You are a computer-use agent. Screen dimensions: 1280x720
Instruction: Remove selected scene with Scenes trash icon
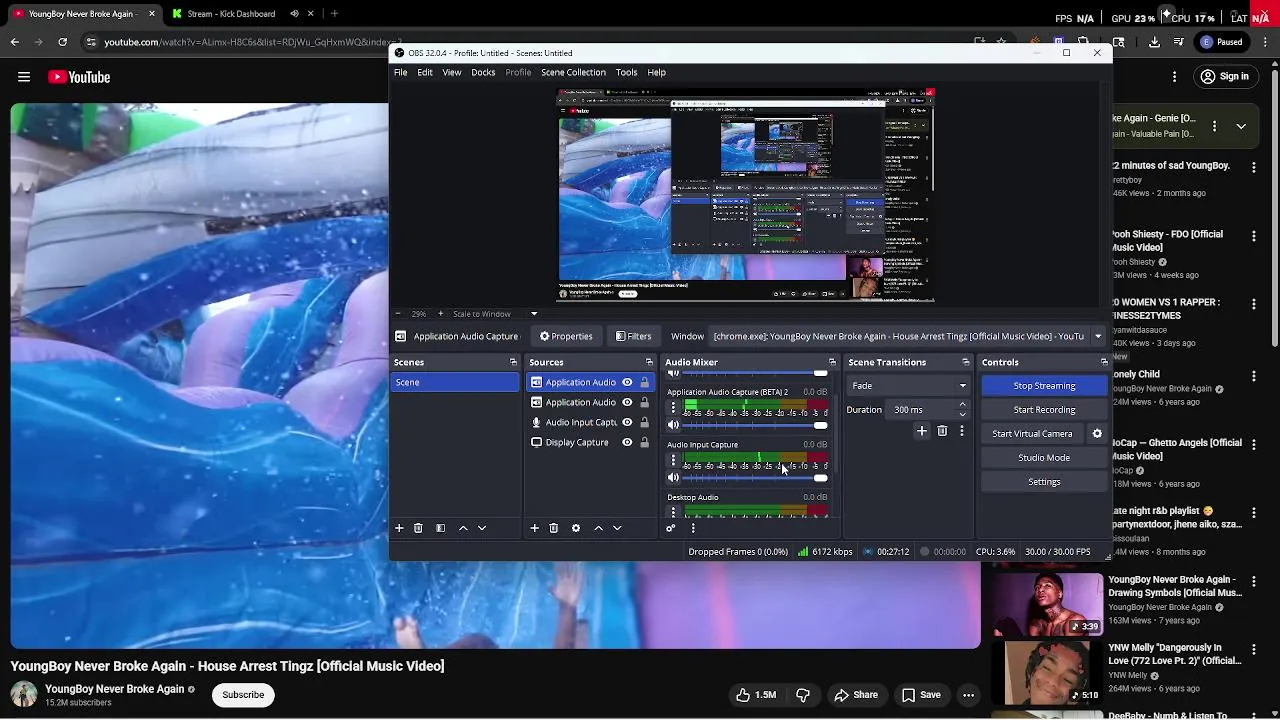(x=418, y=528)
